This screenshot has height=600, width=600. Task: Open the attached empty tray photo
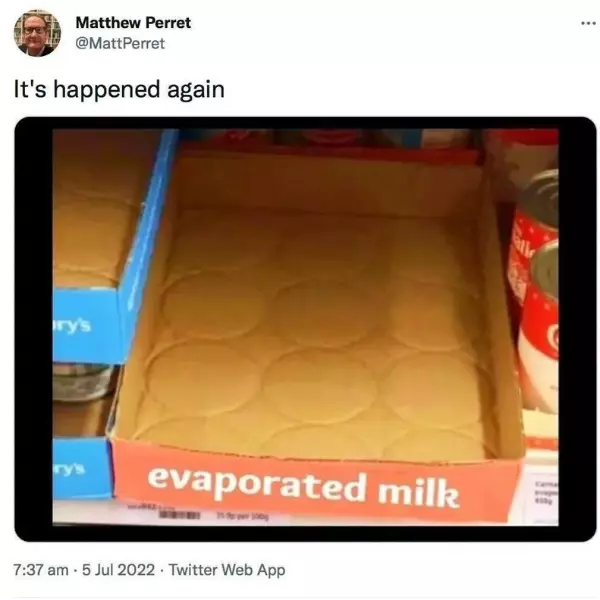(305, 329)
